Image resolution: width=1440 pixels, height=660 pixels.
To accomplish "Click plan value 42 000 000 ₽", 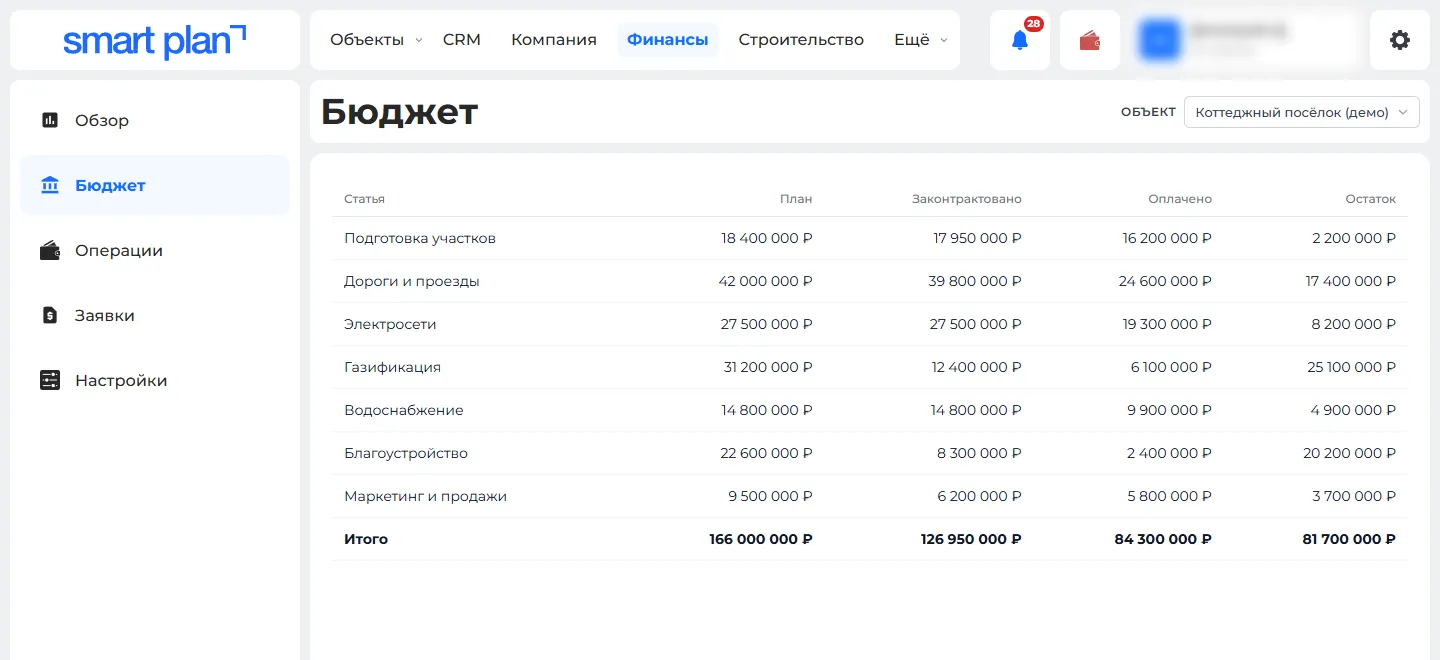I will tap(766, 281).
